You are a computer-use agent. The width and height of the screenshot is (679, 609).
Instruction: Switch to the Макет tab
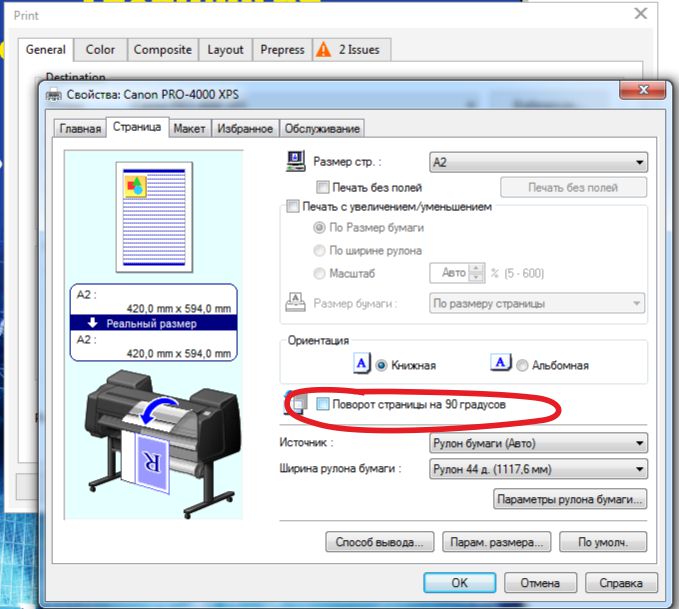point(189,129)
